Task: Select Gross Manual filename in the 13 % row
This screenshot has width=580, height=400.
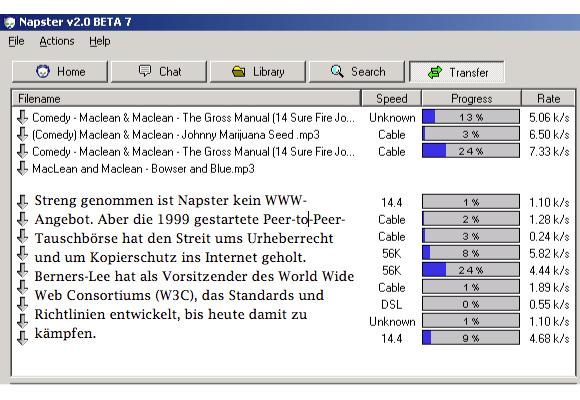Action: tap(193, 118)
